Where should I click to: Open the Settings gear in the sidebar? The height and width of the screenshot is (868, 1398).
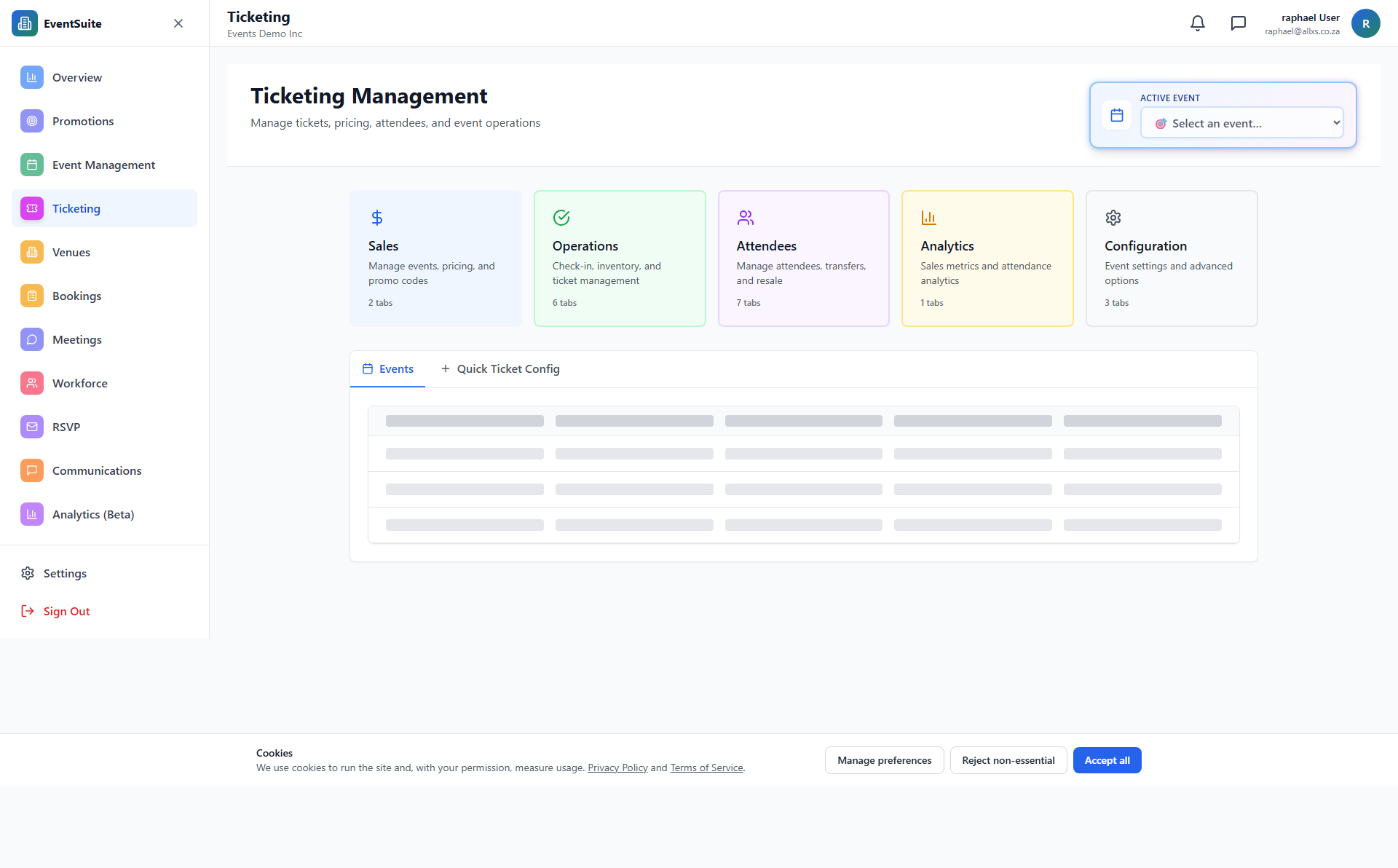point(28,573)
